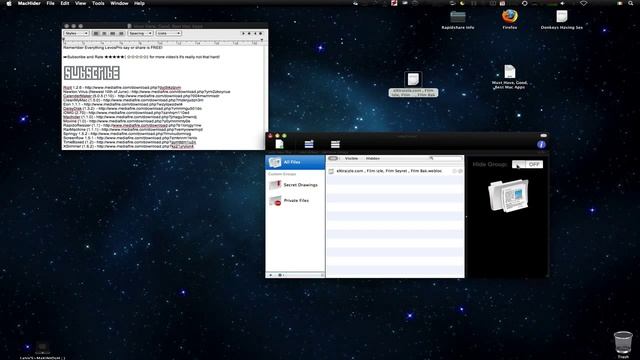Click the search field in MacHider file list

(x=445, y=158)
